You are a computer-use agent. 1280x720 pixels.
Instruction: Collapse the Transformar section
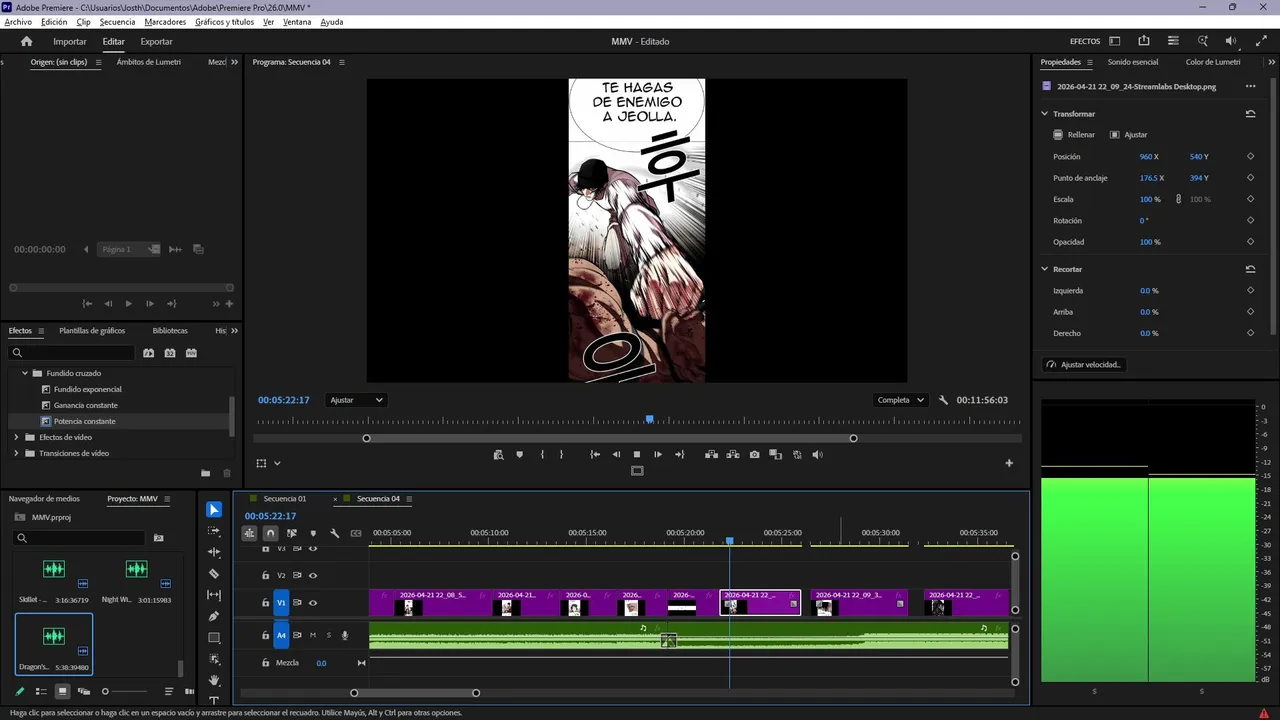1045,114
